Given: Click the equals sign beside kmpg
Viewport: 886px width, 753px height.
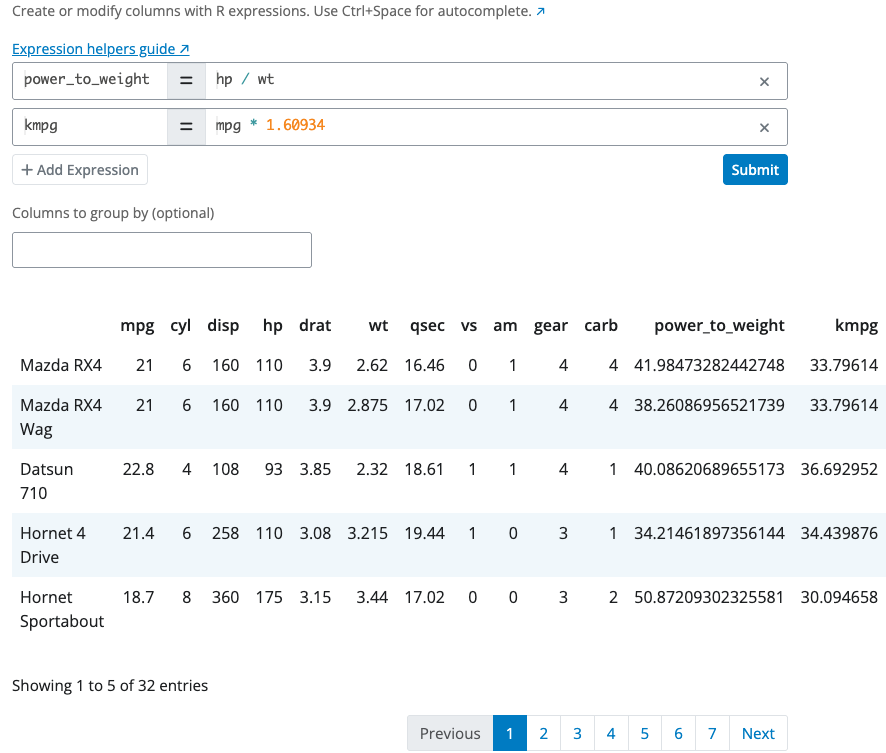Looking at the screenshot, I should [187, 127].
